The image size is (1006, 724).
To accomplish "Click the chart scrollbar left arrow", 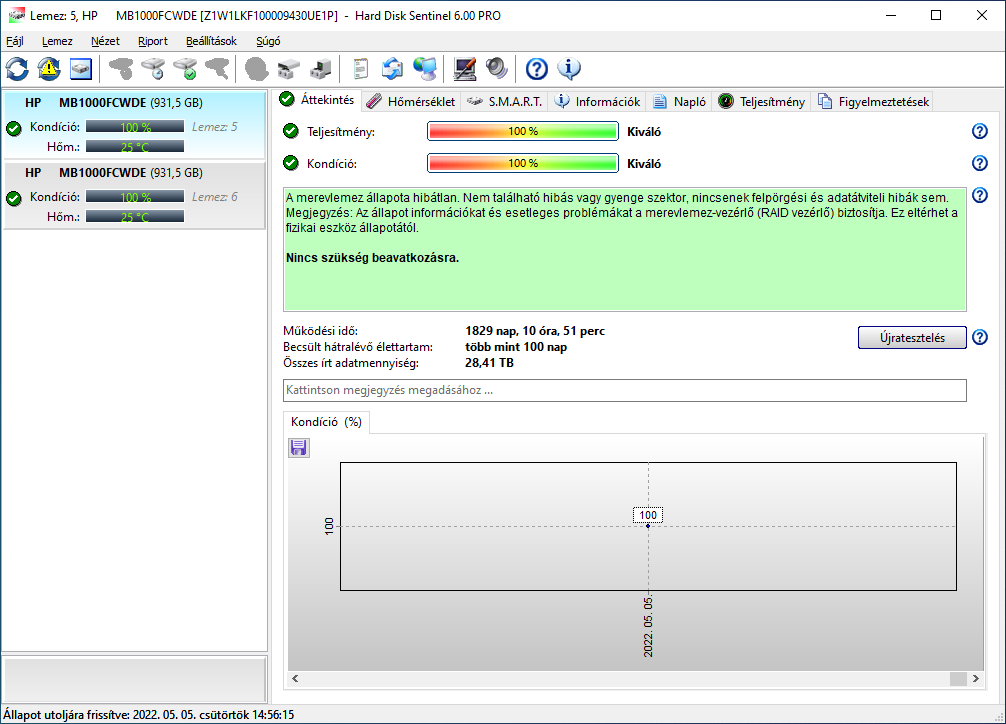I will coord(295,678).
